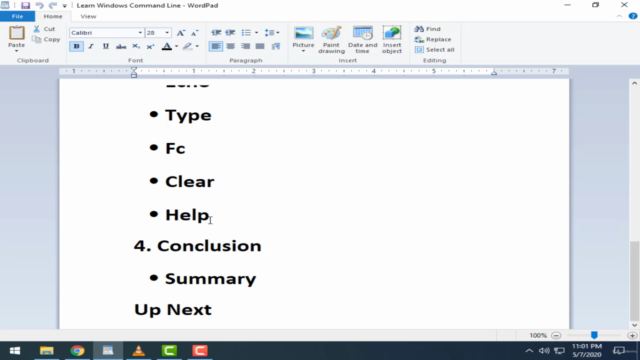Open Find in the Editing group
The width and height of the screenshot is (640, 360).
(427, 29)
